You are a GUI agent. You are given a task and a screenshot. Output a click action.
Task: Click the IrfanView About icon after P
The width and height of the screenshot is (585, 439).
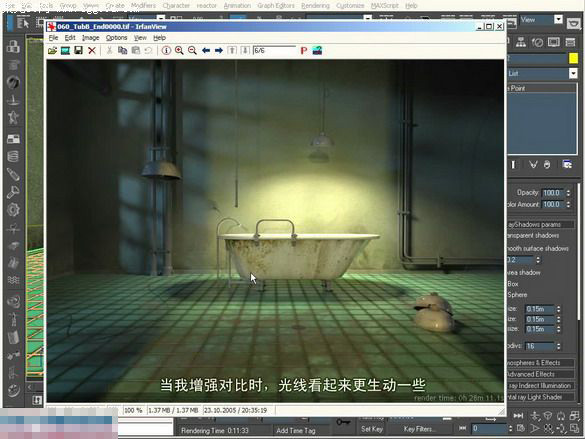[317, 50]
